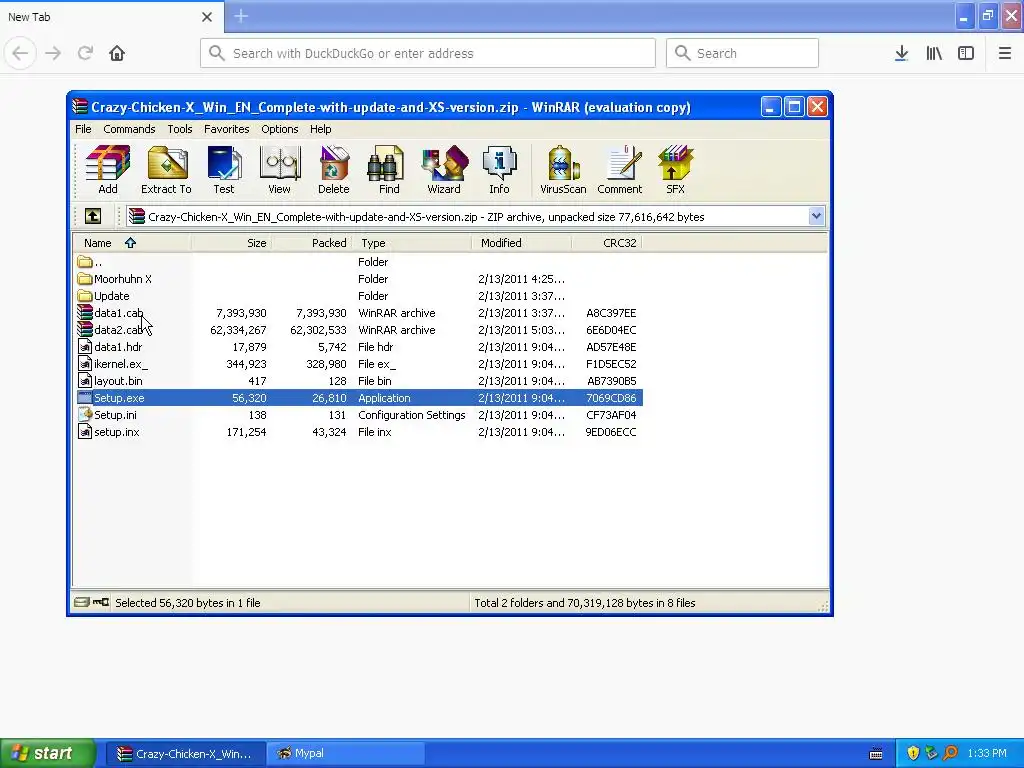
Task: Select ikernel.ex_ file
Action: (x=358, y=364)
